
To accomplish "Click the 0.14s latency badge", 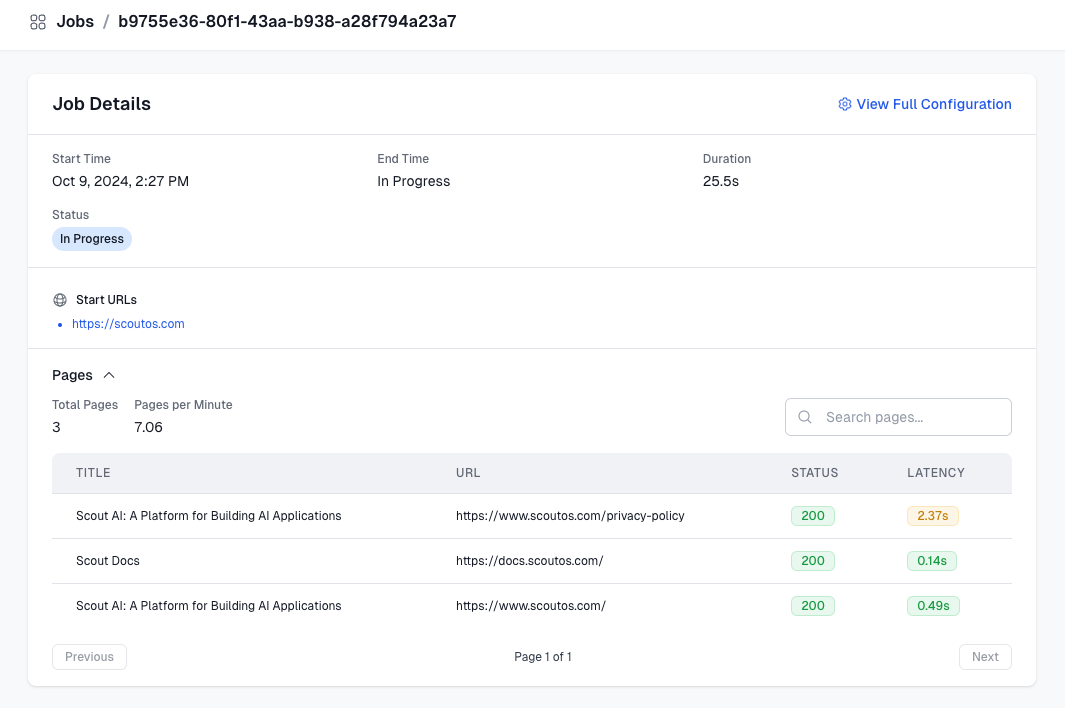I will tap(932, 561).
